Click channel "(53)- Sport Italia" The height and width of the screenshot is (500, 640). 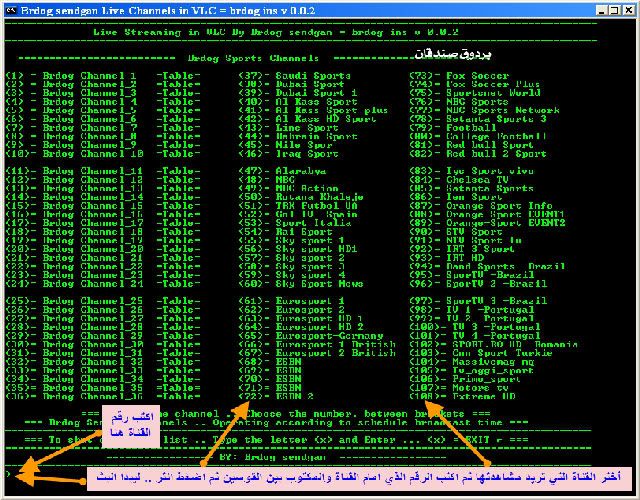294,223
